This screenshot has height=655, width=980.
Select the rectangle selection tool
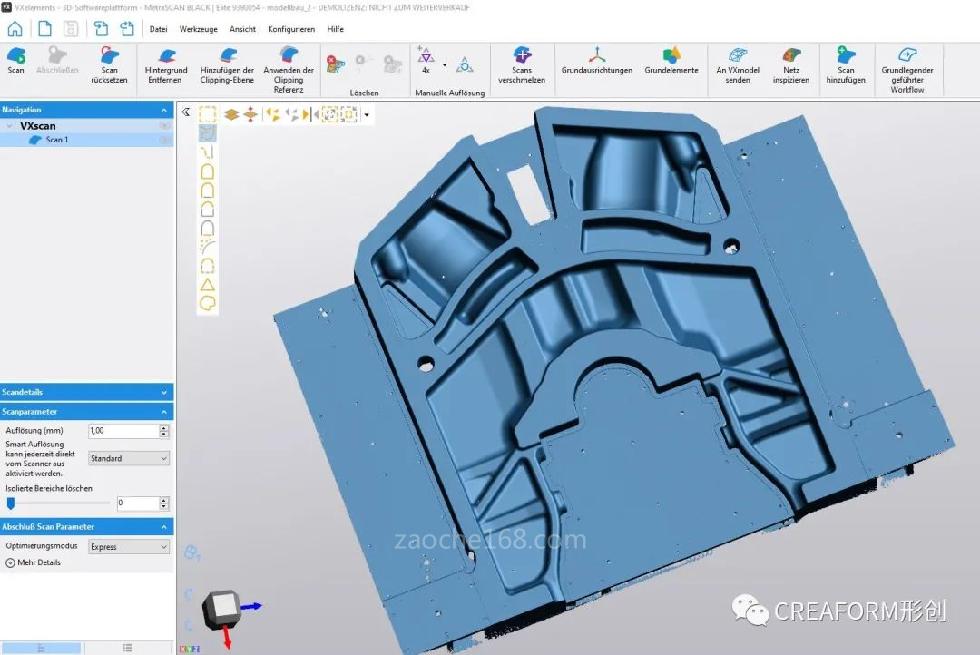coord(207,115)
